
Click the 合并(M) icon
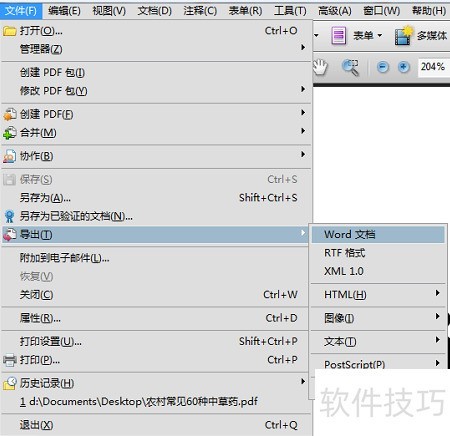9,133
